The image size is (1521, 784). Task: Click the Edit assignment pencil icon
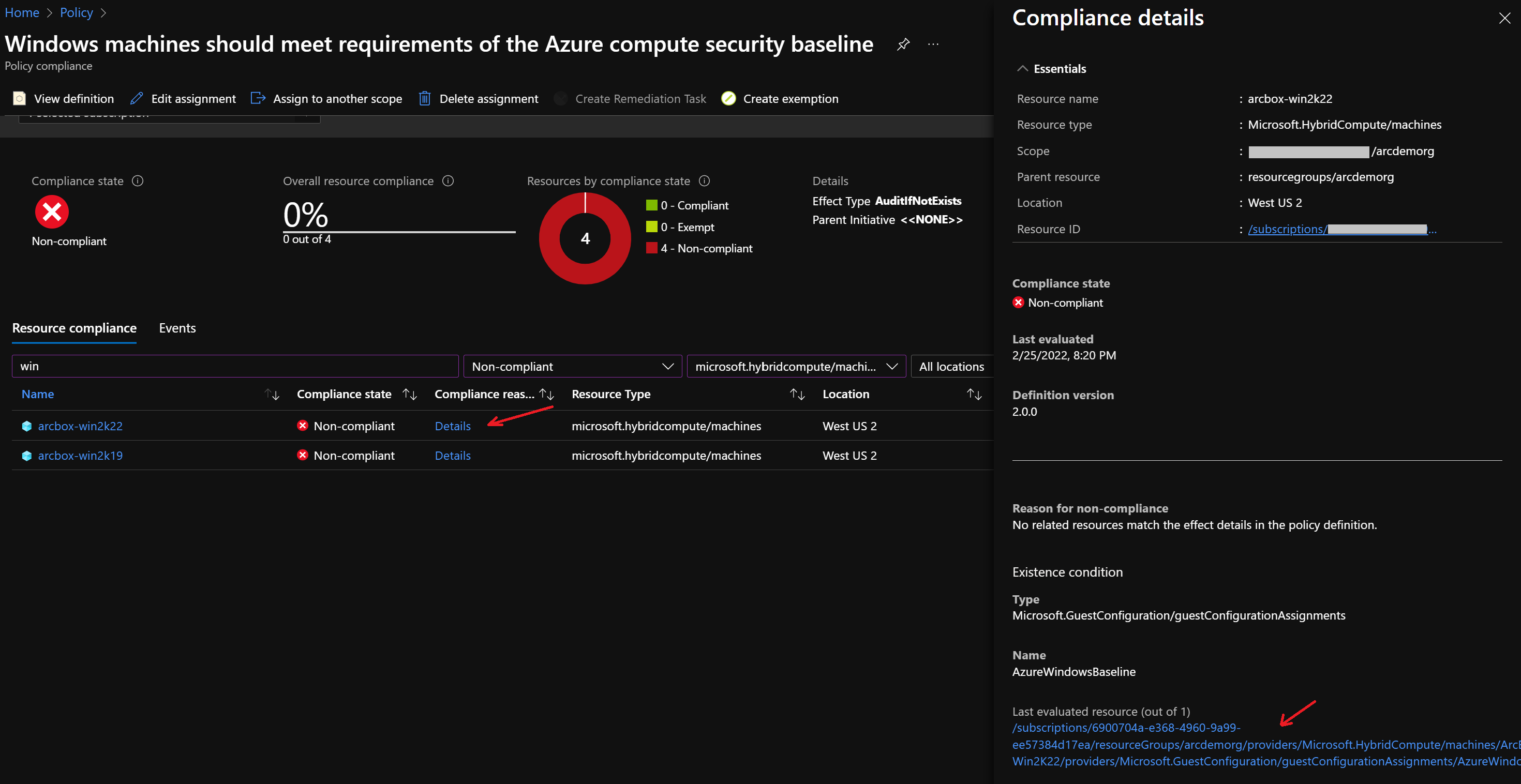coord(137,98)
